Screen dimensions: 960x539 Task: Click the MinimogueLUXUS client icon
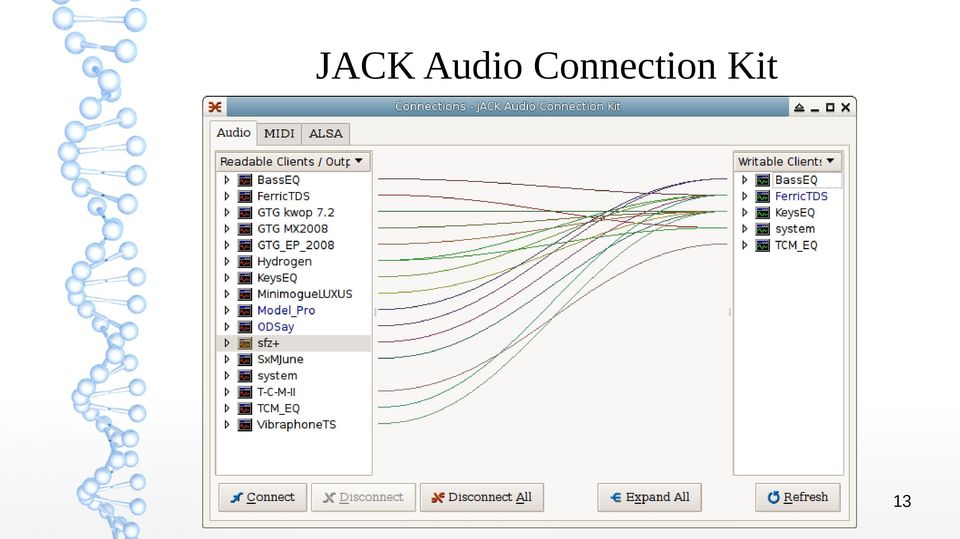click(x=245, y=295)
